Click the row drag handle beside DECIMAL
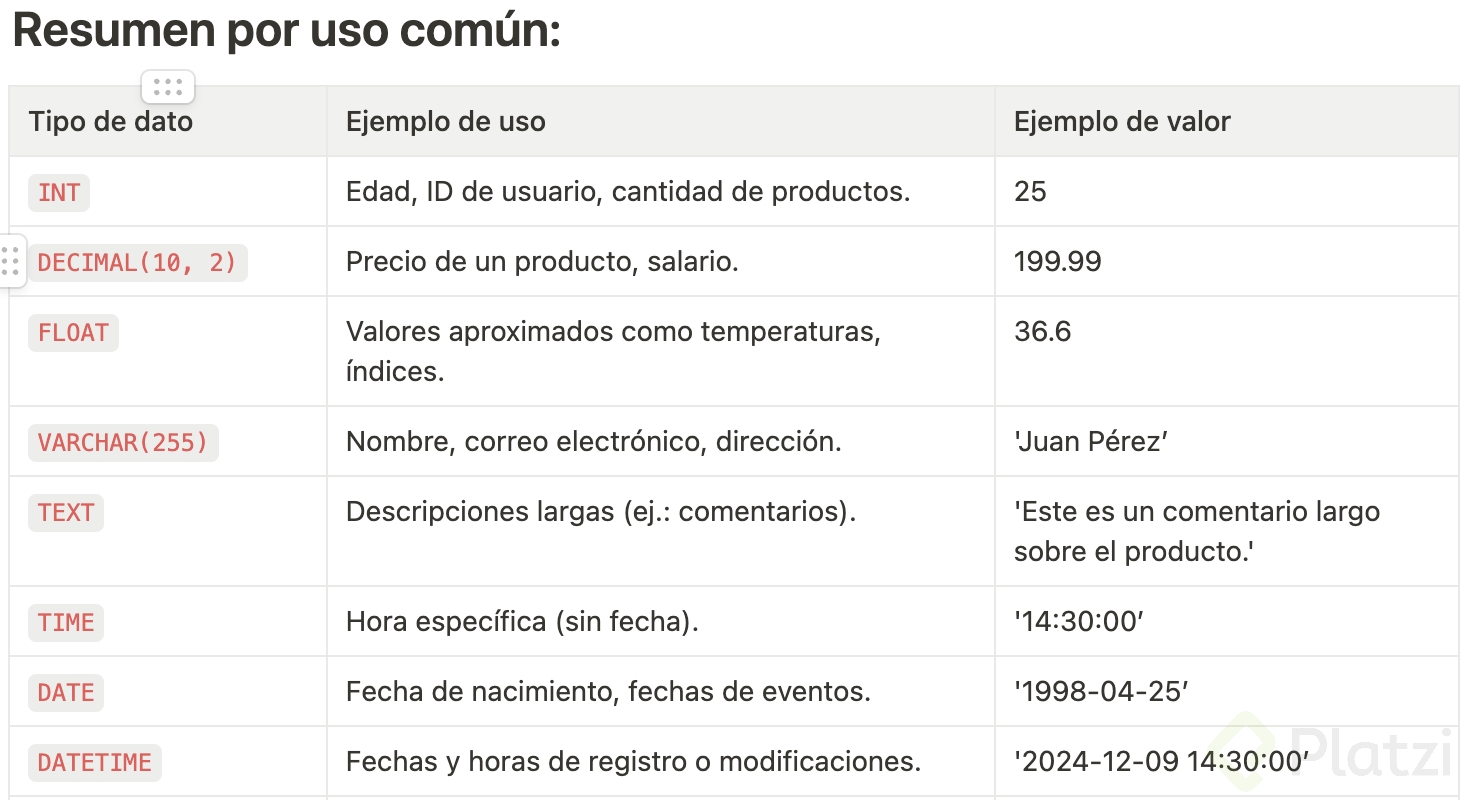 pos(10,262)
